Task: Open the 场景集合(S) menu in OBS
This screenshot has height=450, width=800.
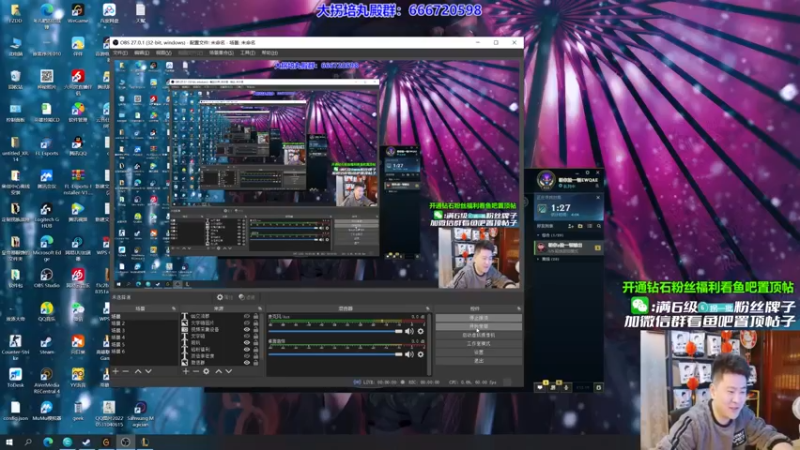Action: point(221,53)
